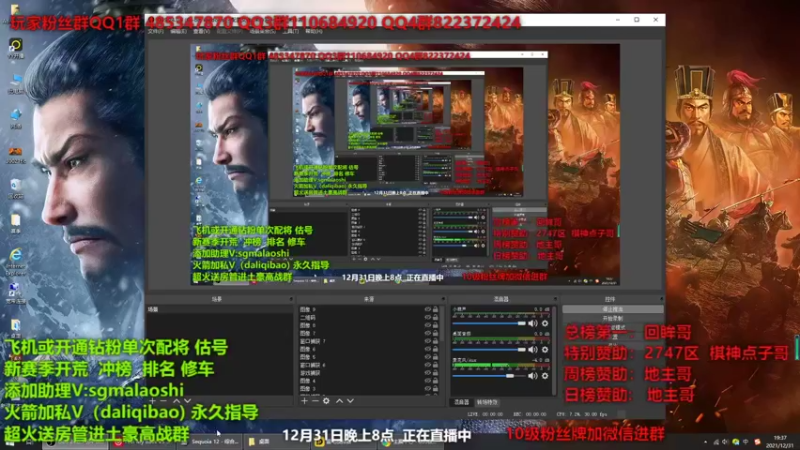The width and height of the screenshot is (800, 450).
Task: Mute 麦克风/Aux speaker icon
Action: point(533,376)
